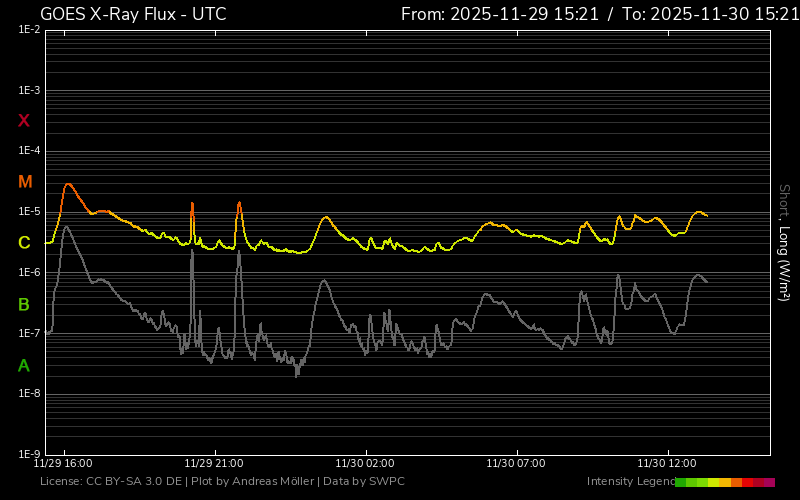Click the red X flare class label

[23, 121]
